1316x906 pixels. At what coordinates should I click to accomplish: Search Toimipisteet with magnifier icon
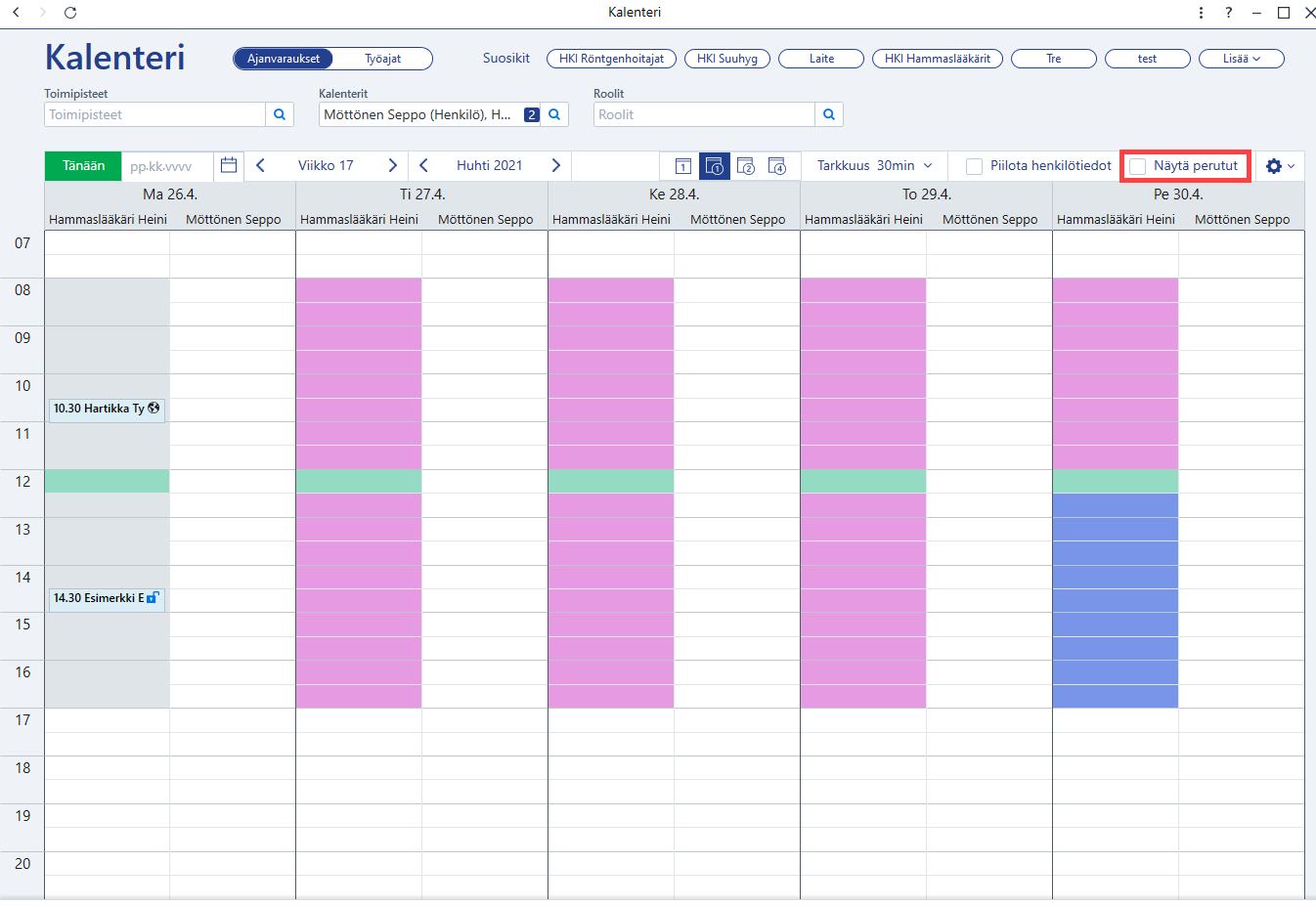(280, 114)
